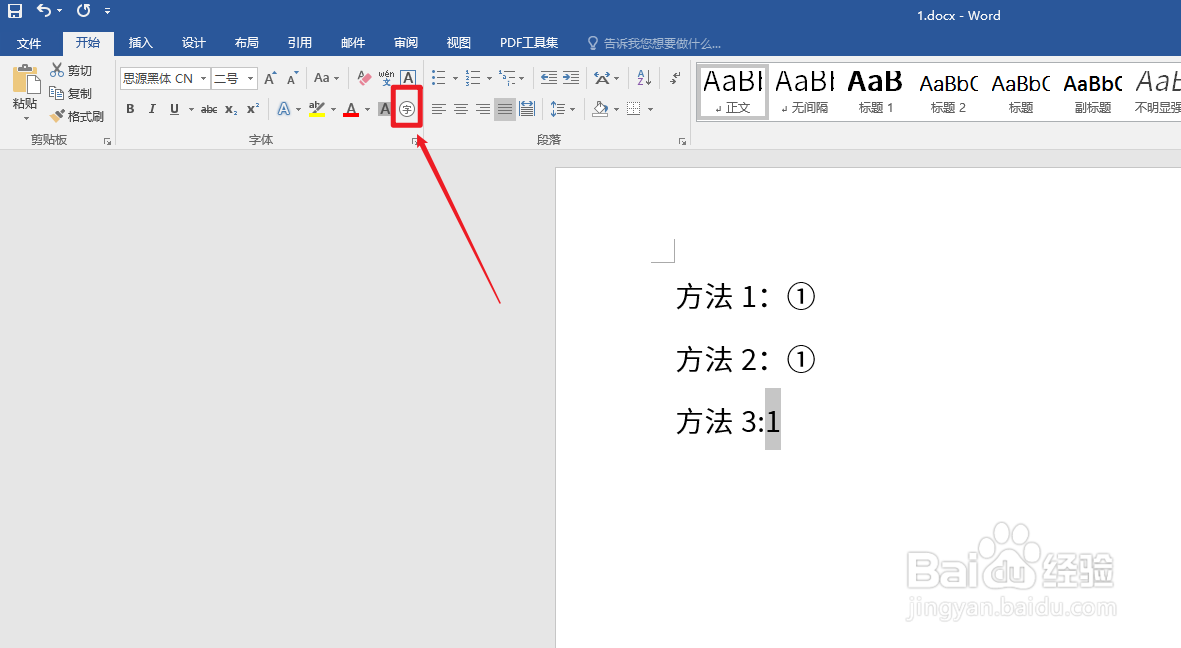
Task: Click the clear formatting eraser icon
Action: point(365,78)
